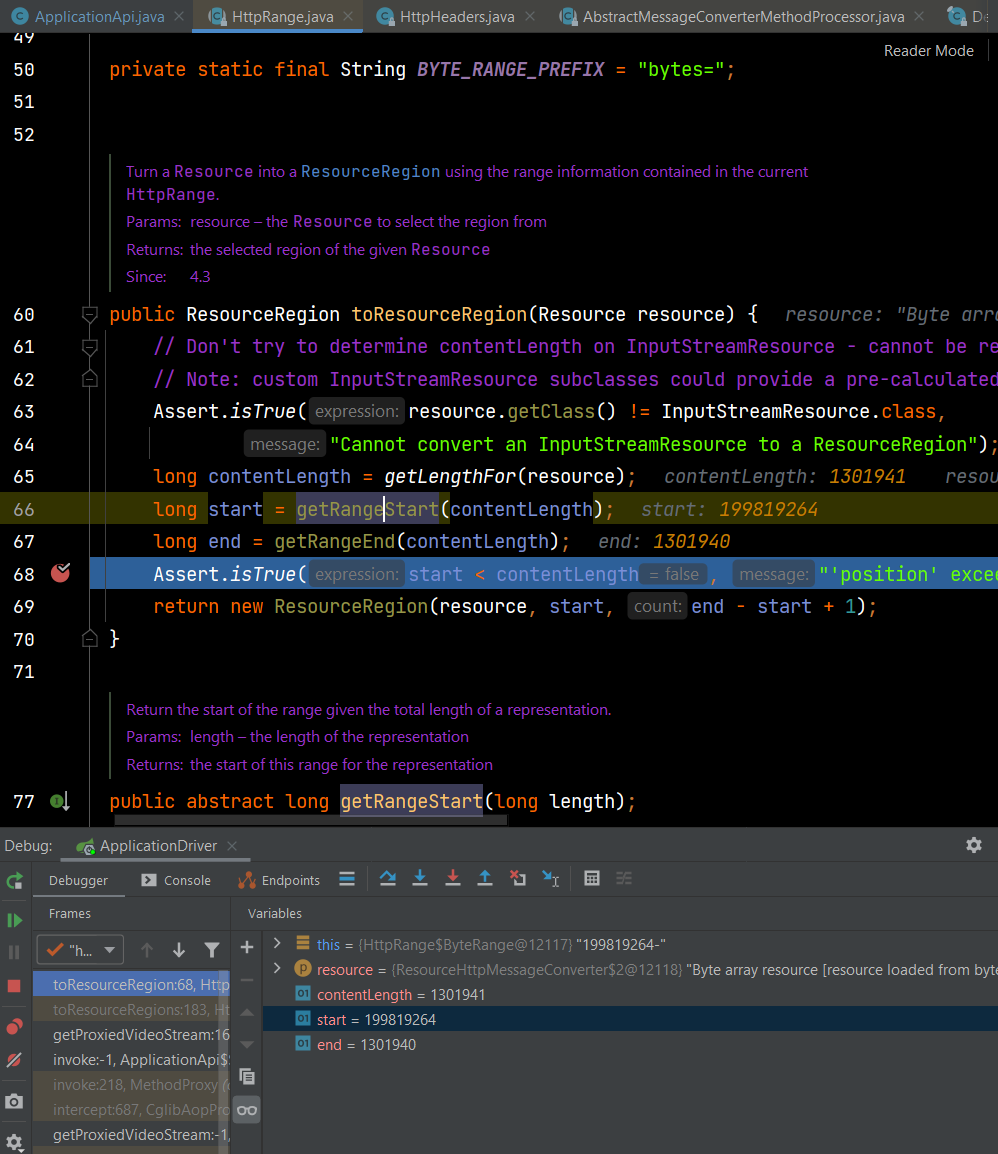Close HttpRange.java tab
Viewport: 998px width, 1154px height.
[x=348, y=16]
